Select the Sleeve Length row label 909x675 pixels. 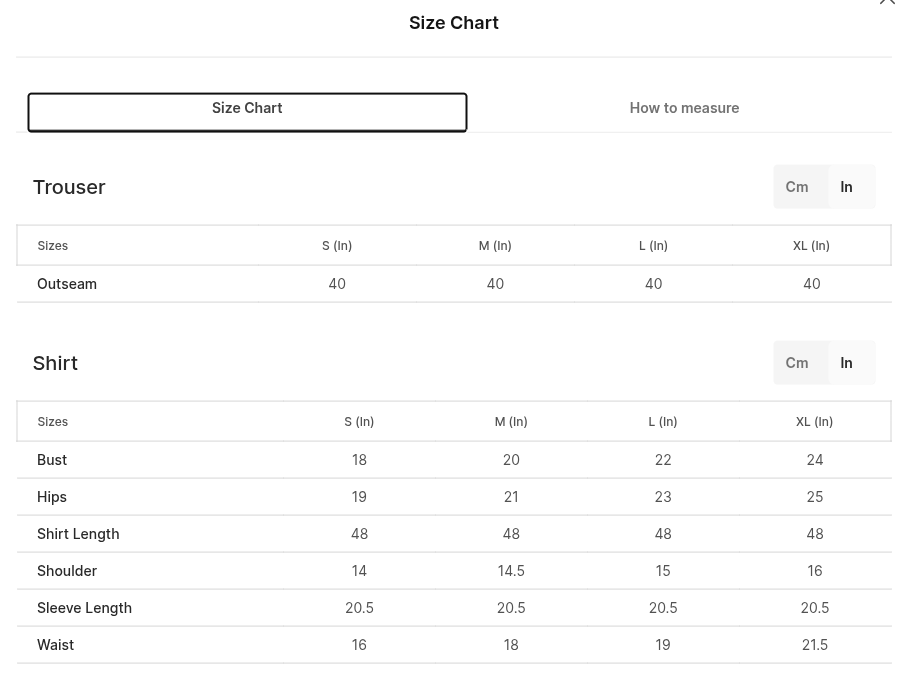click(x=85, y=608)
